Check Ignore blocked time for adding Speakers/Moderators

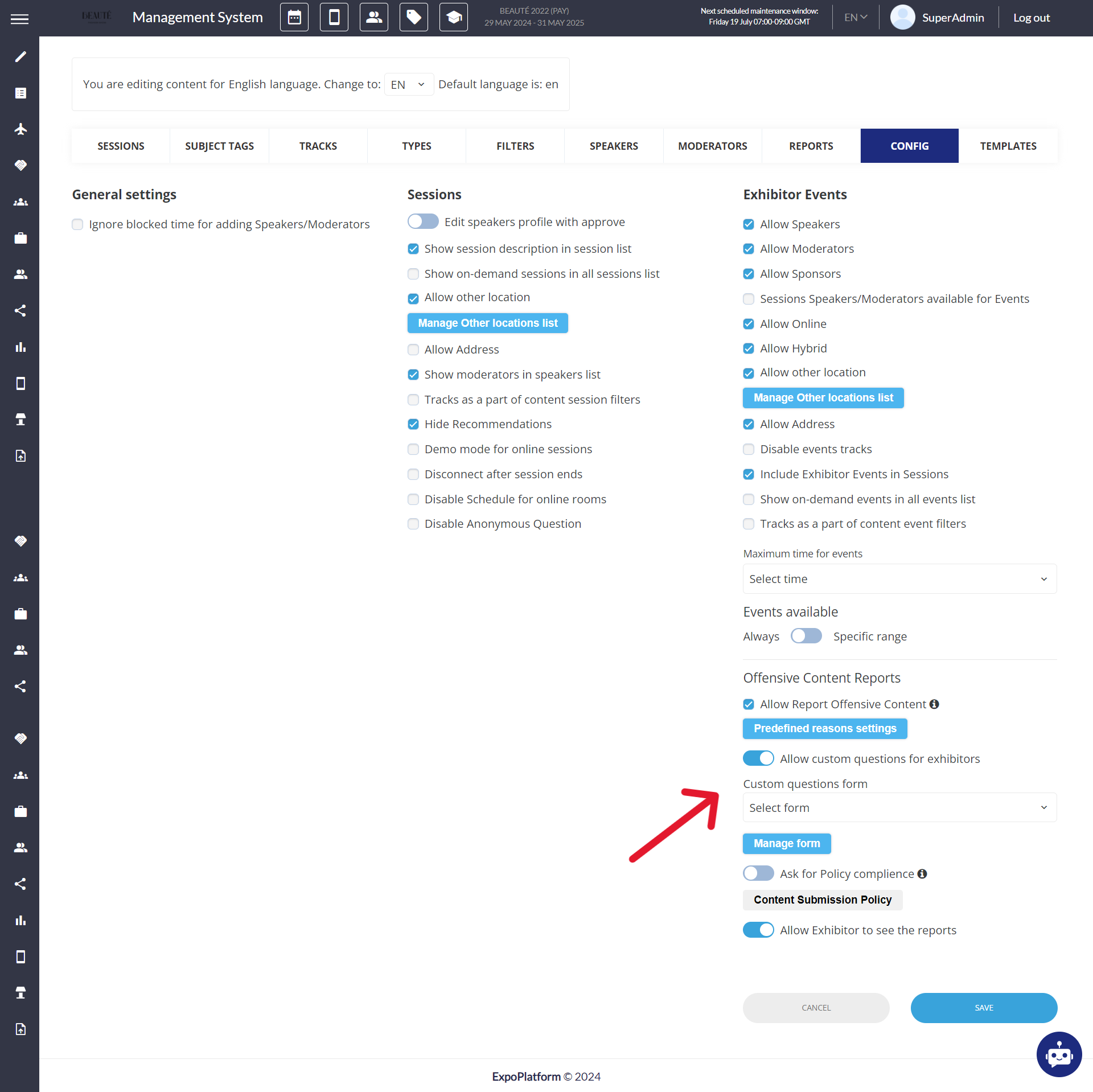[x=77, y=224]
